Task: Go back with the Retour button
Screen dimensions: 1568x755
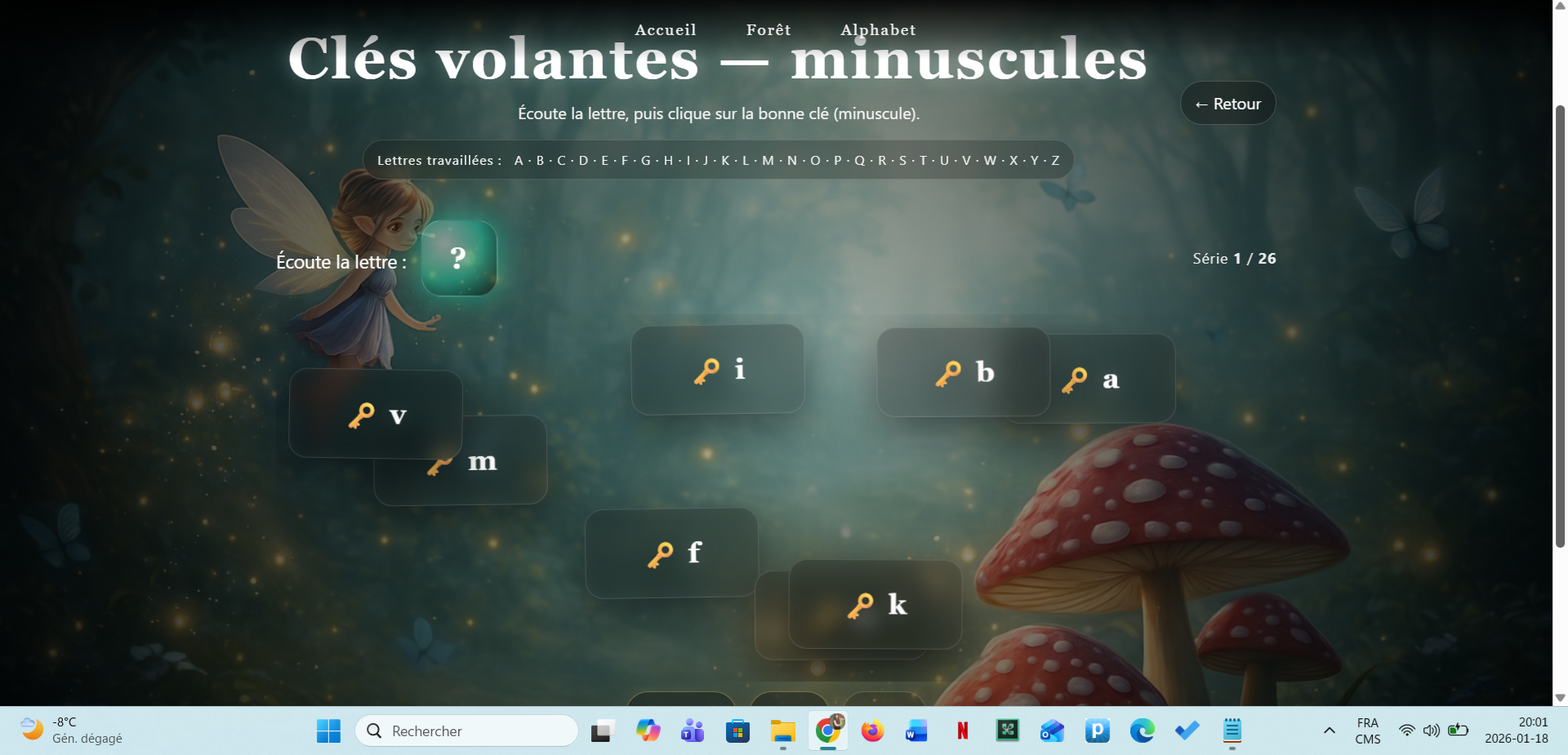Action: coord(1227,104)
